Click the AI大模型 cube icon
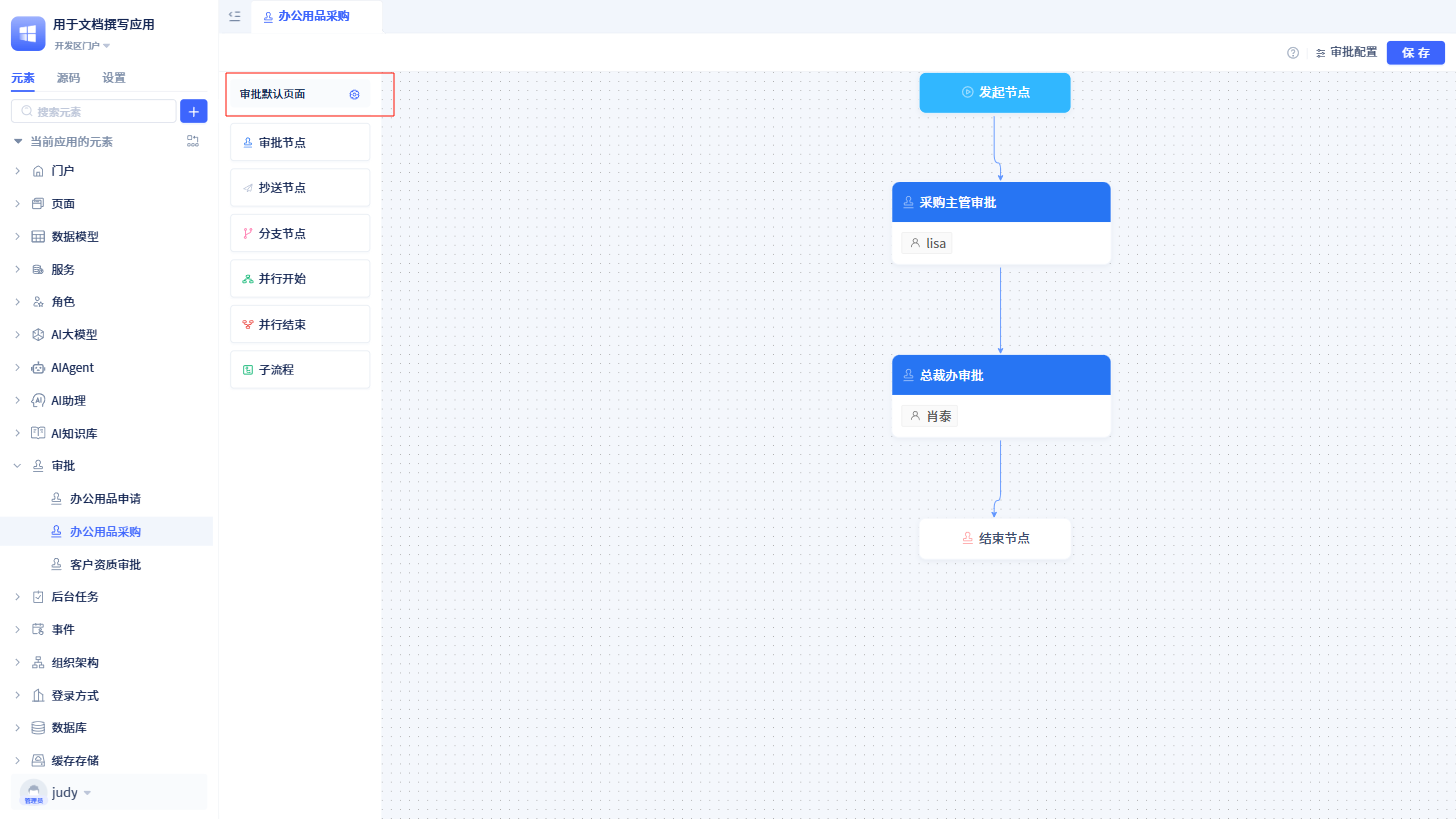This screenshot has height=819, width=1456. tap(38, 335)
